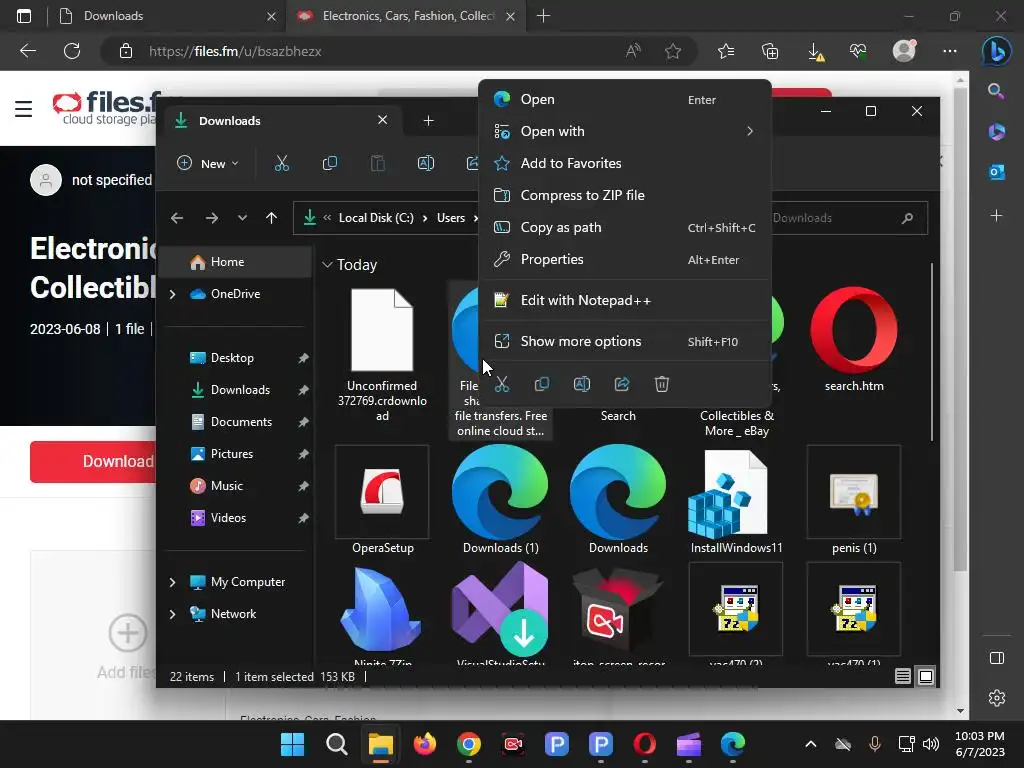Switch to details view button in status bar
The image size is (1024, 768).
pos(903,677)
